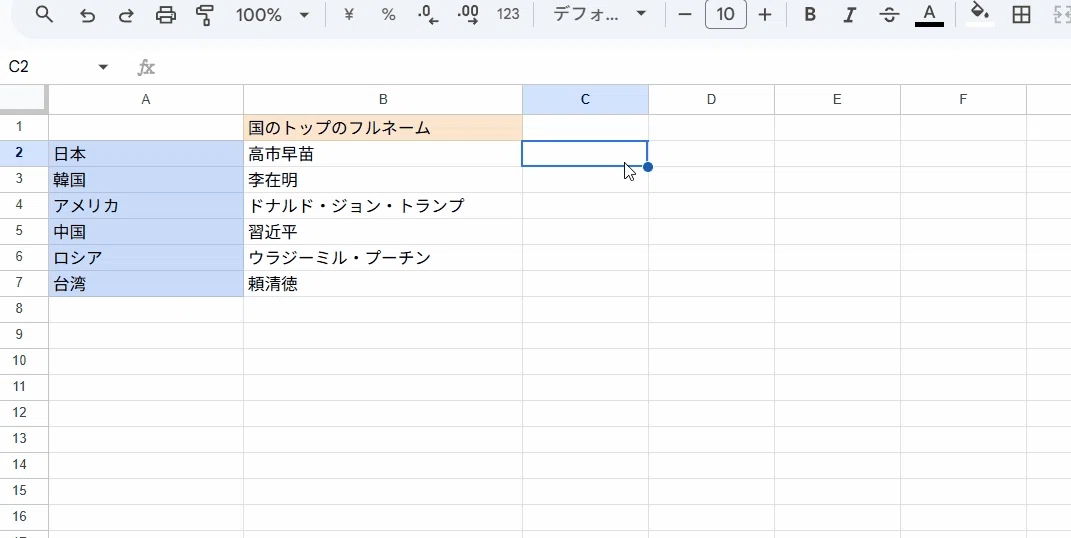
Task: Format as currency with yen icon
Action: [349, 15]
